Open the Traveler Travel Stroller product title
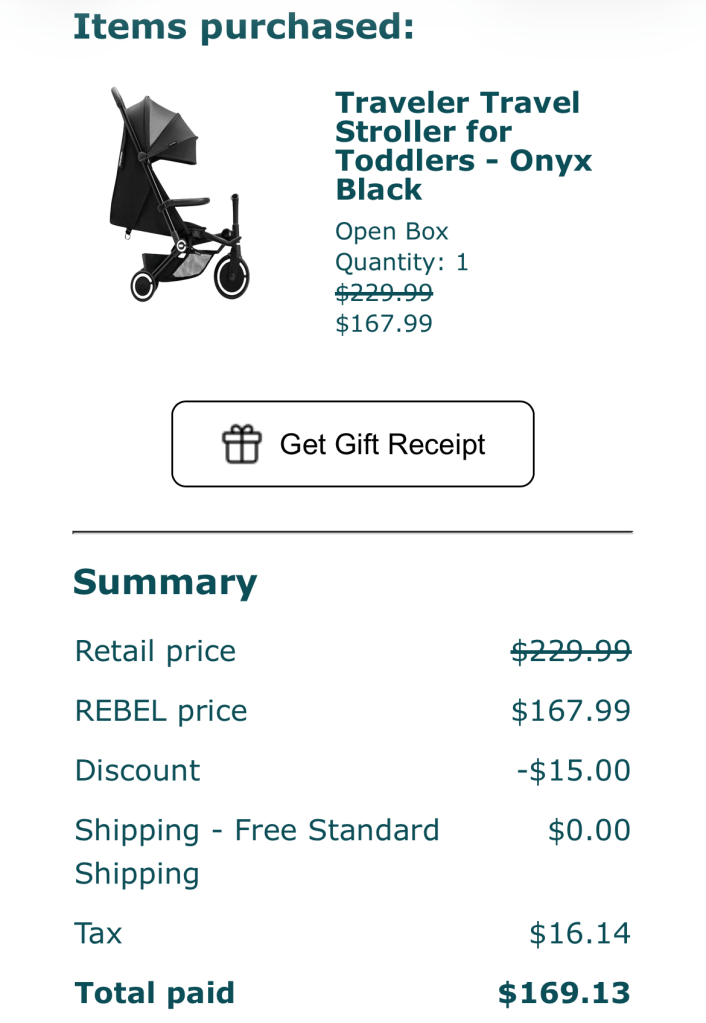706x1023 pixels. [463, 146]
